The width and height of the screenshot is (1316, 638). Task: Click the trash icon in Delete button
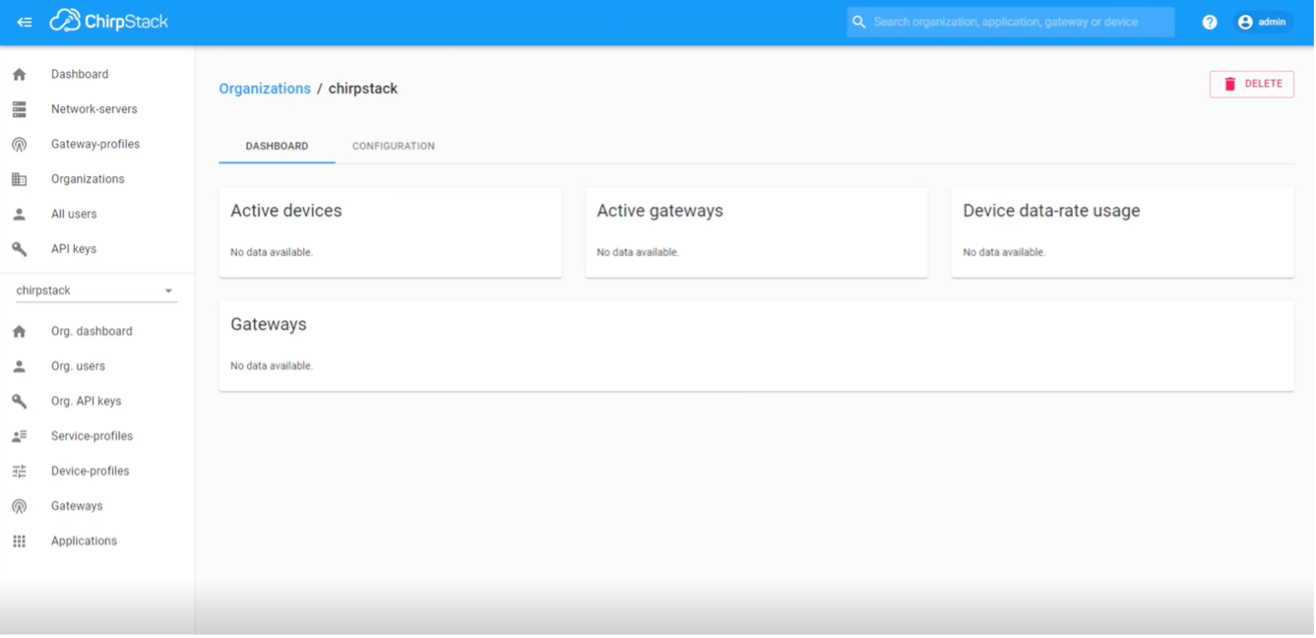pos(1230,84)
